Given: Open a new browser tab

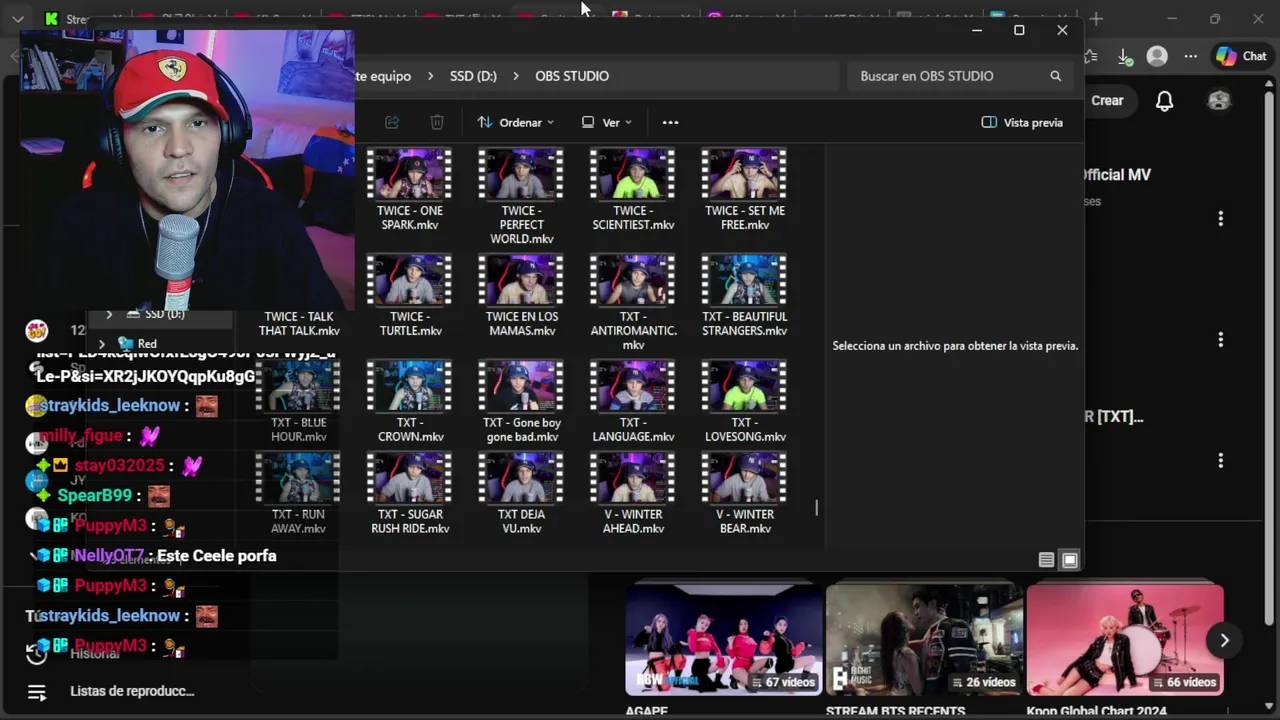Looking at the screenshot, I should (x=1097, y=19).
